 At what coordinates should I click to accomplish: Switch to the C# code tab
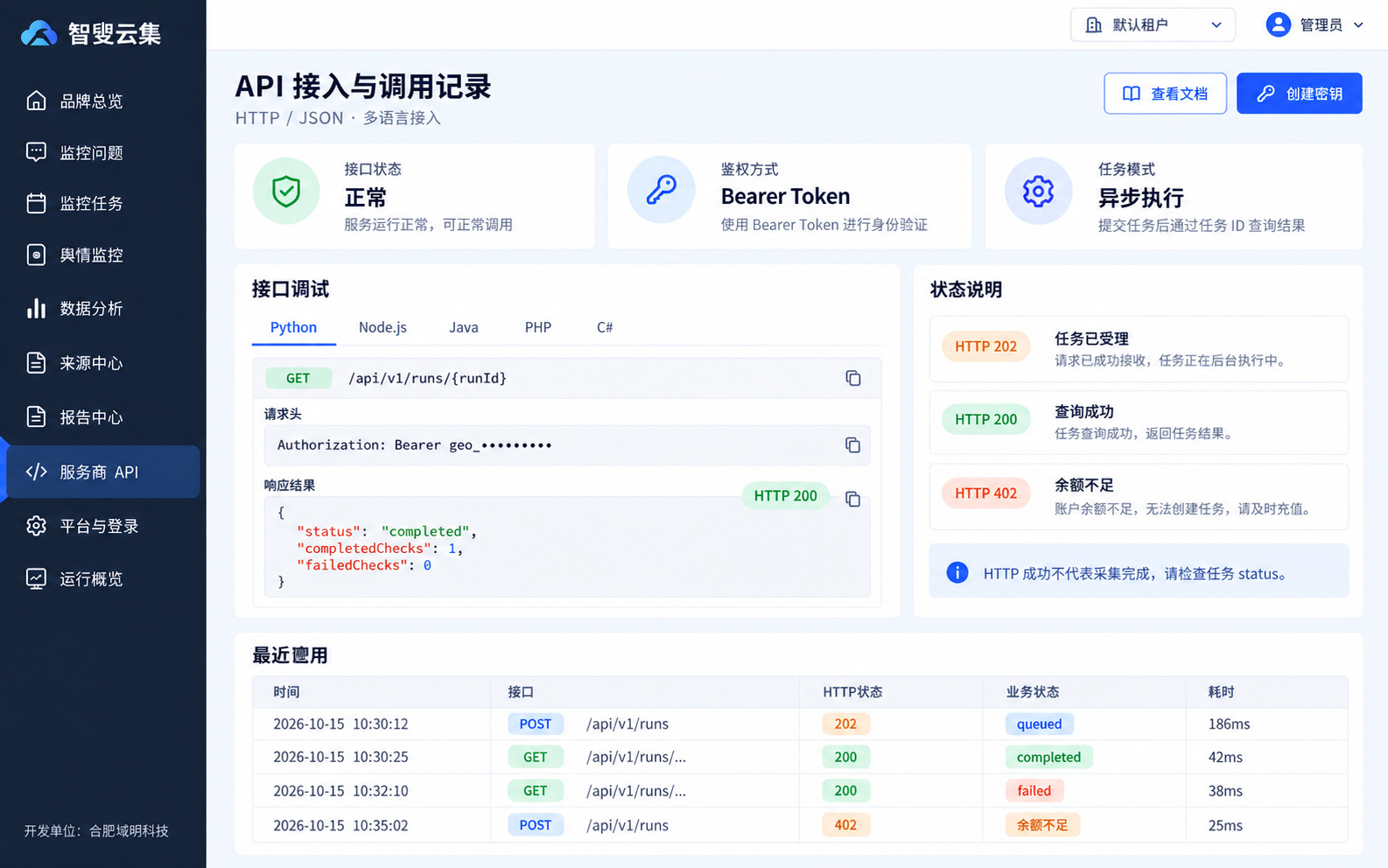(605, 327)
